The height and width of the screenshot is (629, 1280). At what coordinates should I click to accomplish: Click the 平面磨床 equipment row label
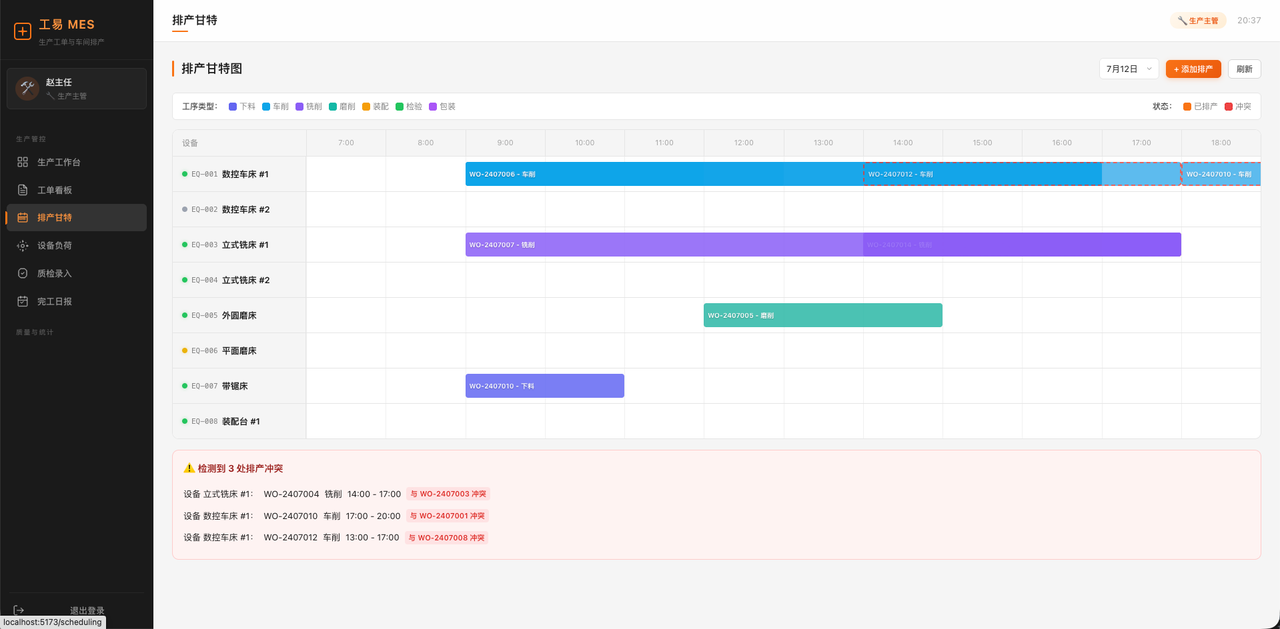tap(239, 351)
